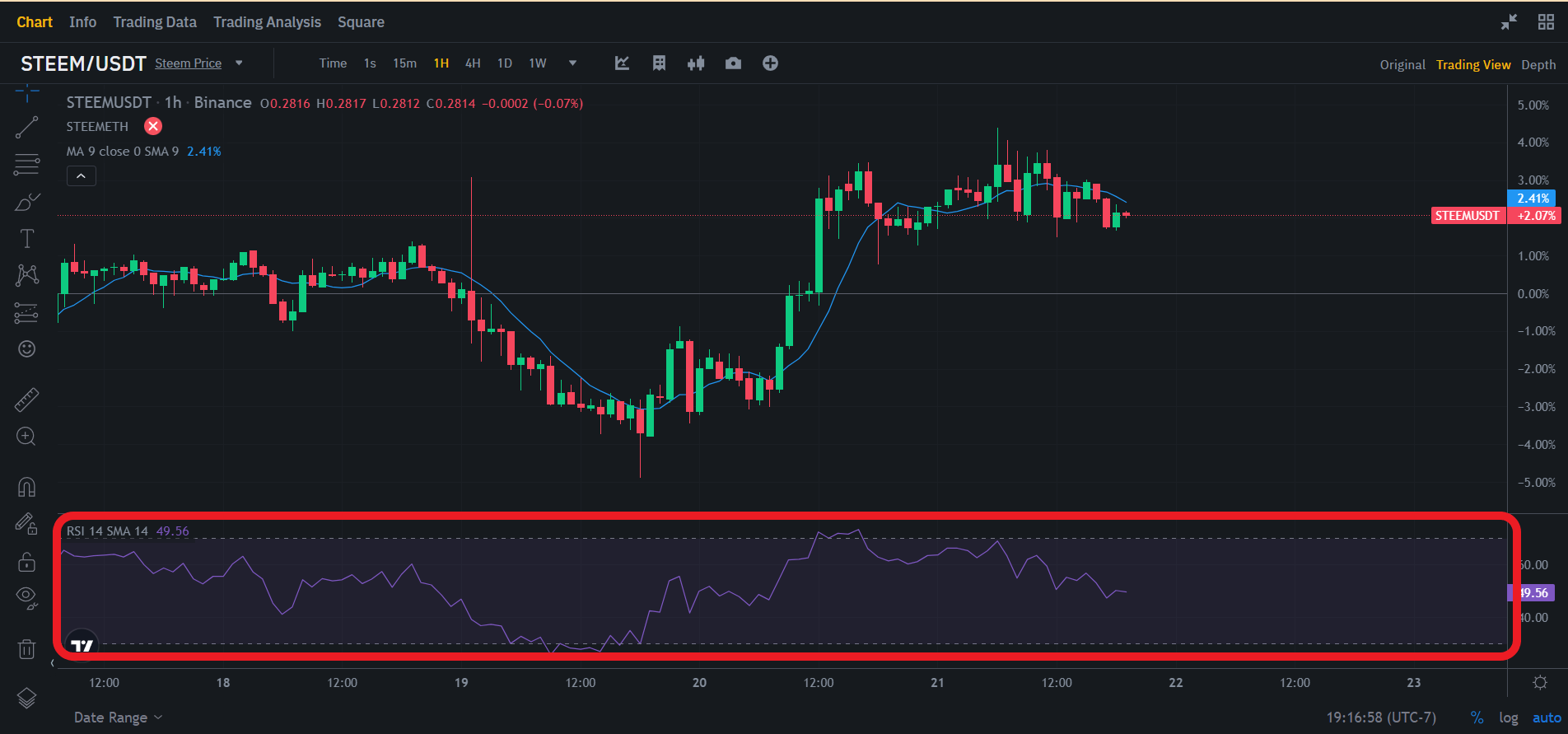Activate the zoom in tool
The height and width of the screenshot is (734, 1568).
(26, 437)
